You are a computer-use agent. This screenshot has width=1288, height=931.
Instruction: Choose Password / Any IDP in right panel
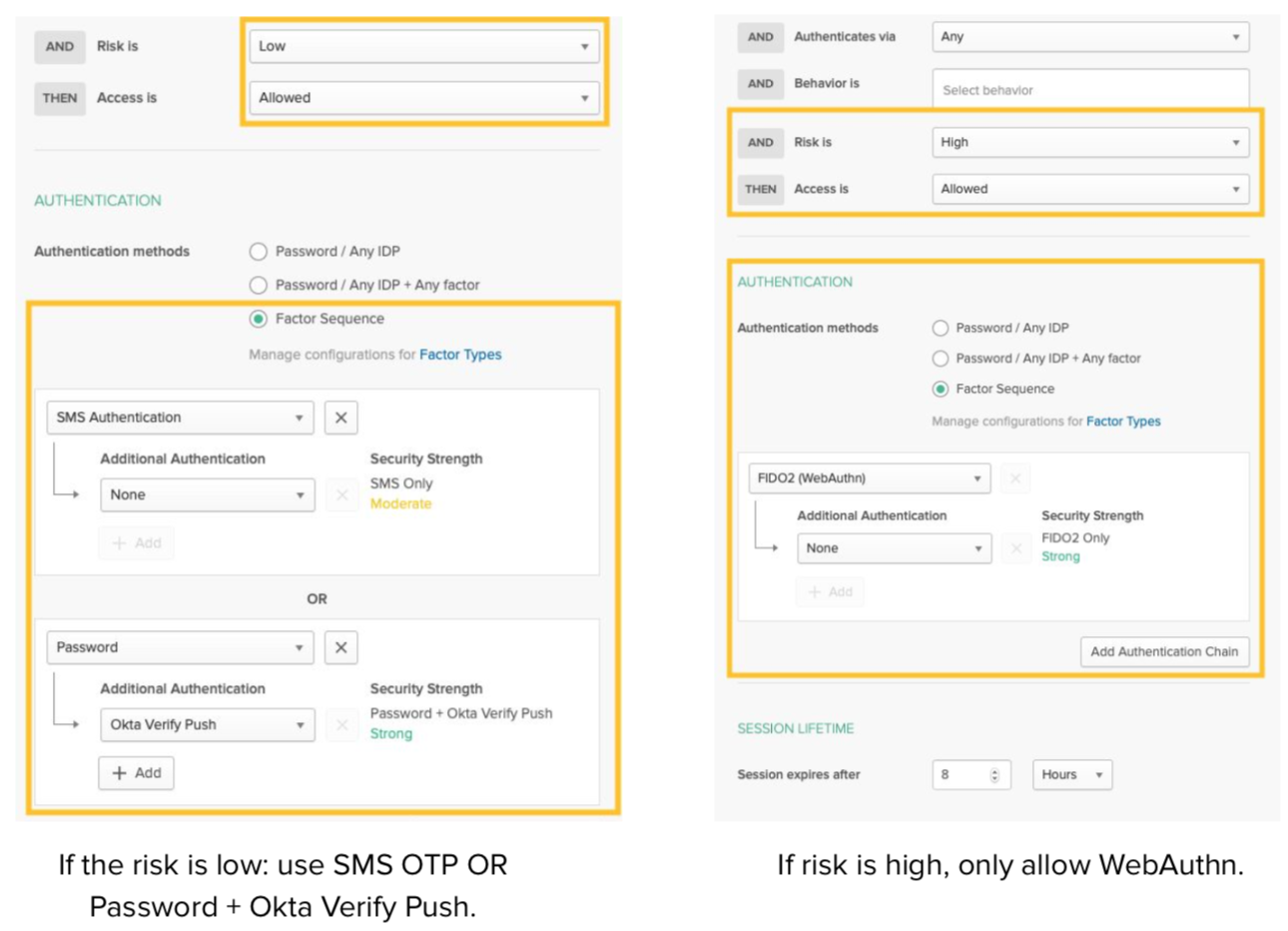940,328
